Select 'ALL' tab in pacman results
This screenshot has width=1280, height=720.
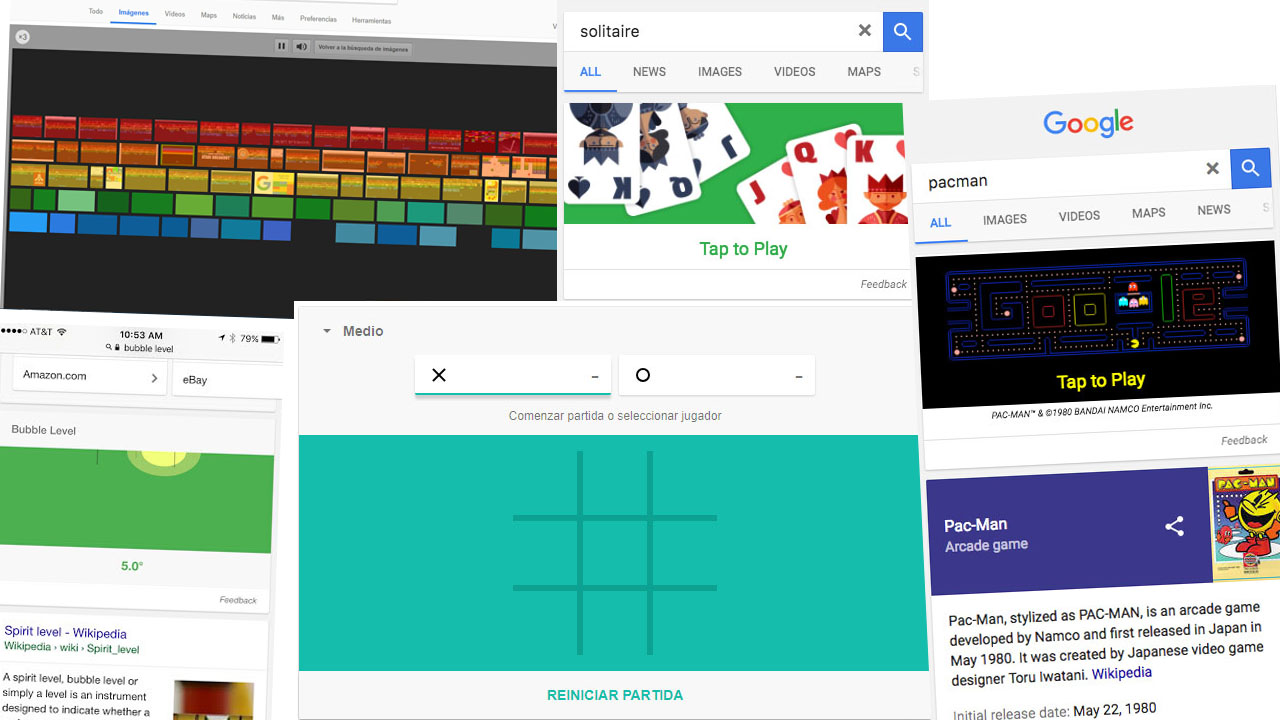coord(940,223)
